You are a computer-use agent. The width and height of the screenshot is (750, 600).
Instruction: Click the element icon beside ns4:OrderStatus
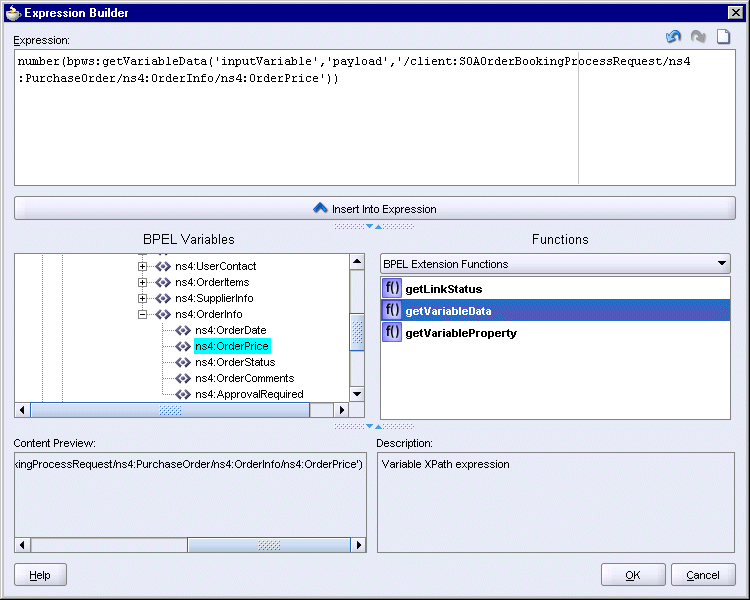tap(183, 362)
